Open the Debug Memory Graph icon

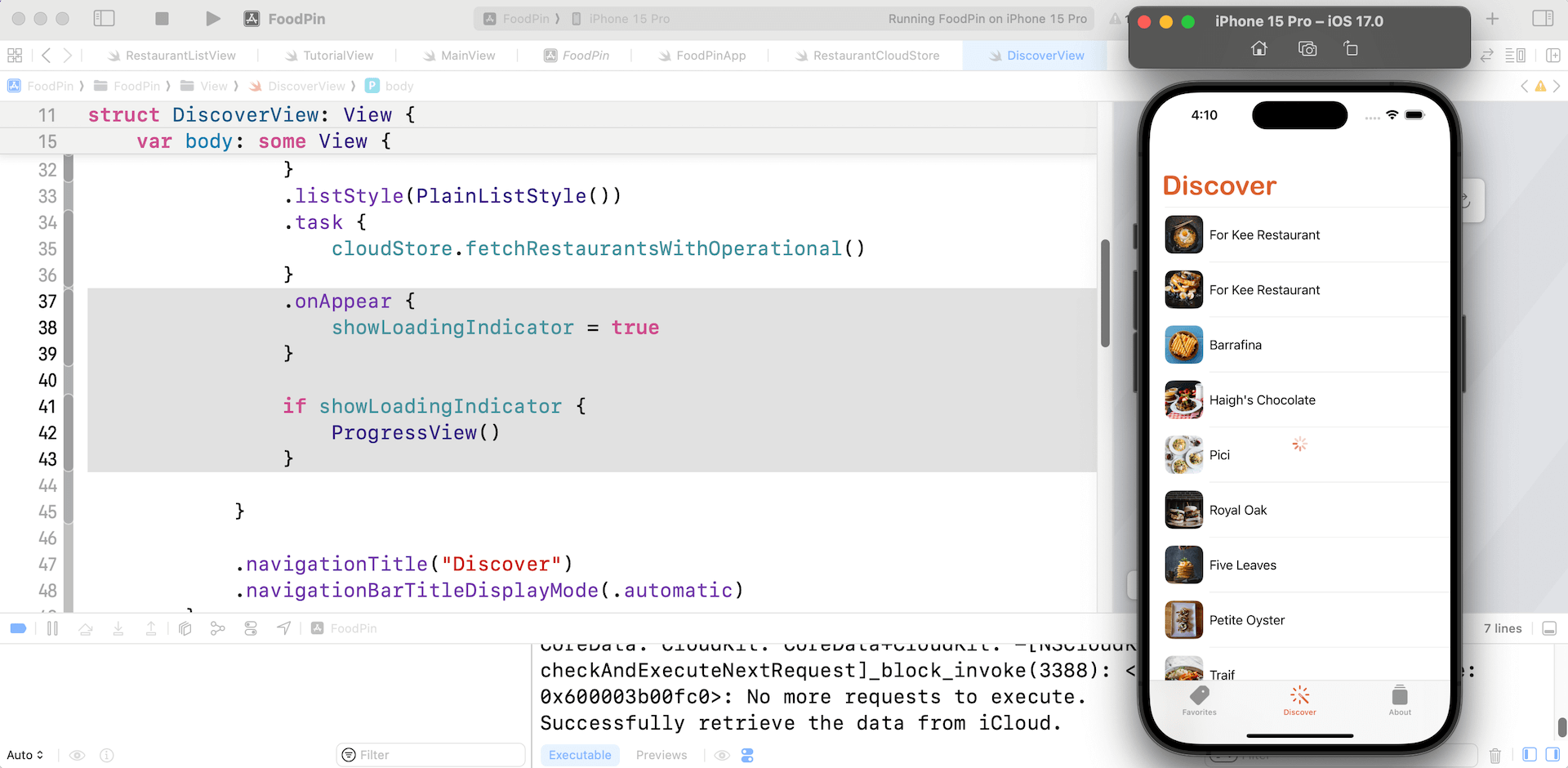point(217,628)
